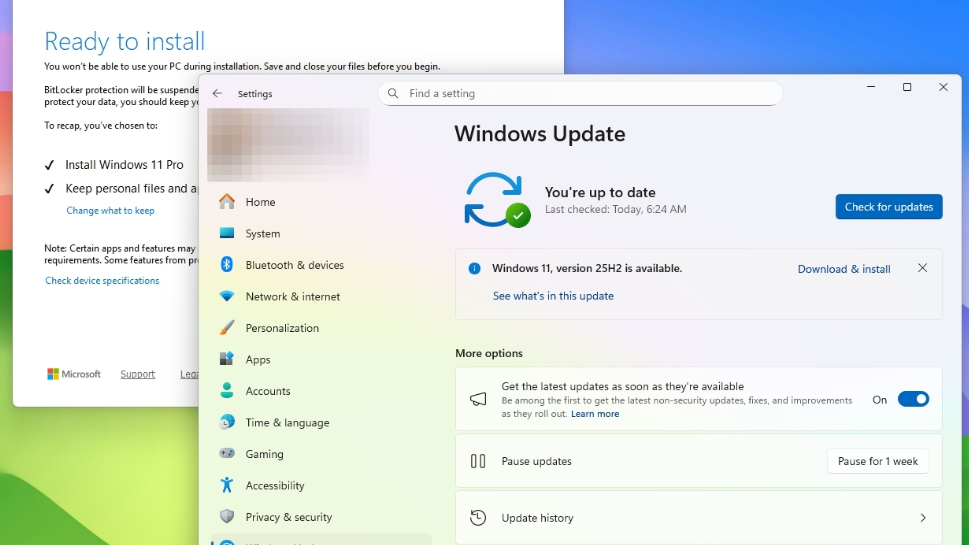Expand Update history chevron
The image size is (969, 545).
[x=922, y=518]
